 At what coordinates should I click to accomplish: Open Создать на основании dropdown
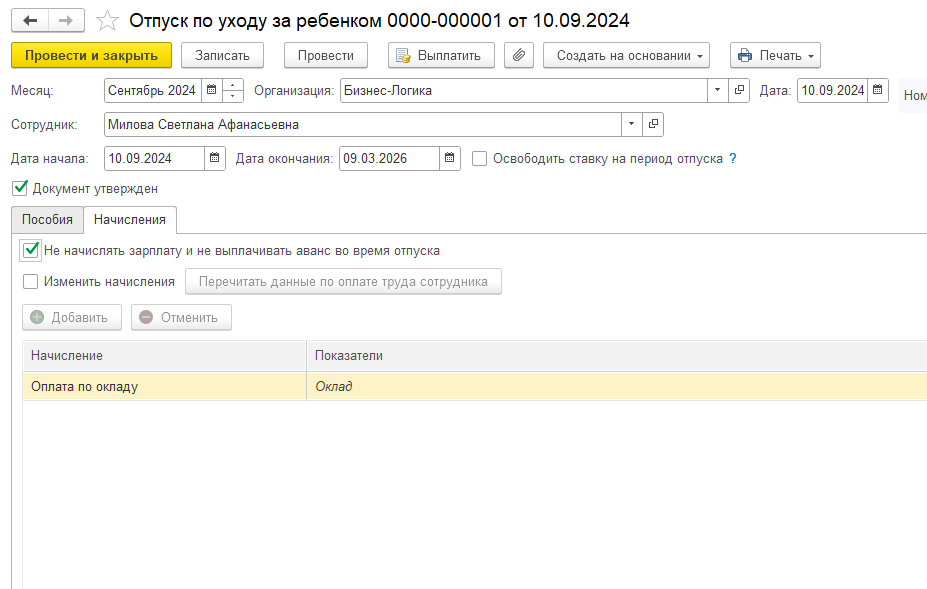[626, 56]
